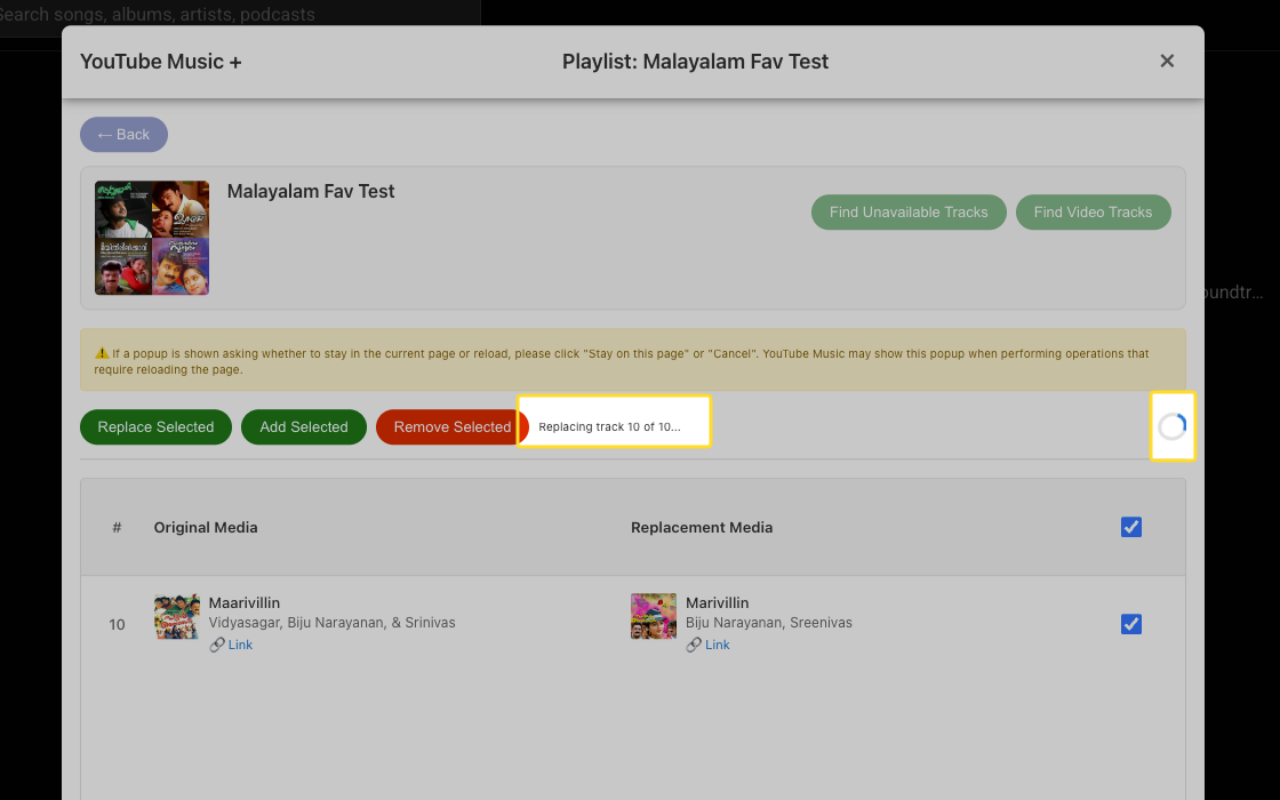
Task: Click the Add Selected button
Action: [304, 427]
